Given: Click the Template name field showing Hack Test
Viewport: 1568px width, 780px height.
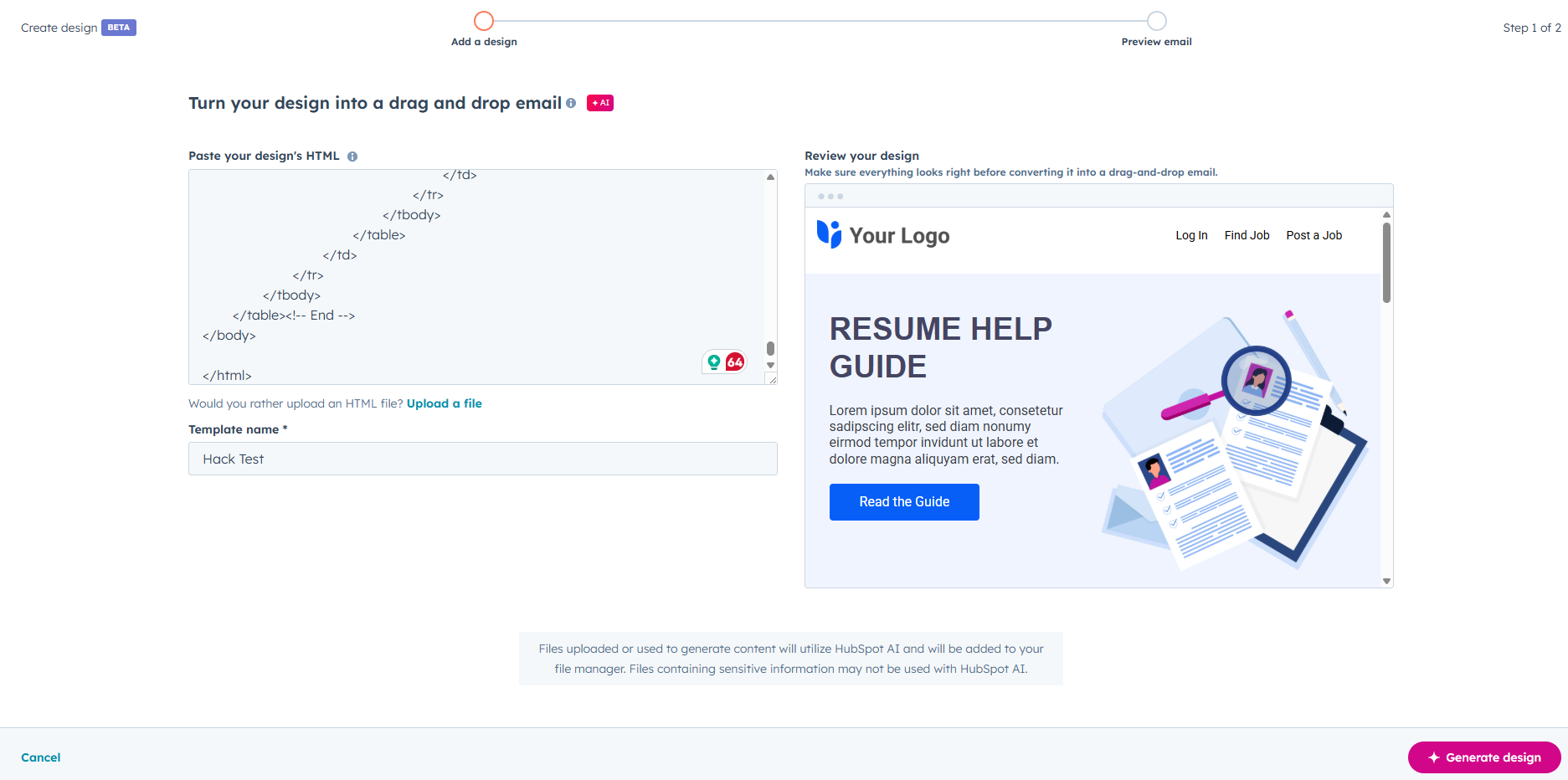Looking at the screenshot, I should 482,459.
